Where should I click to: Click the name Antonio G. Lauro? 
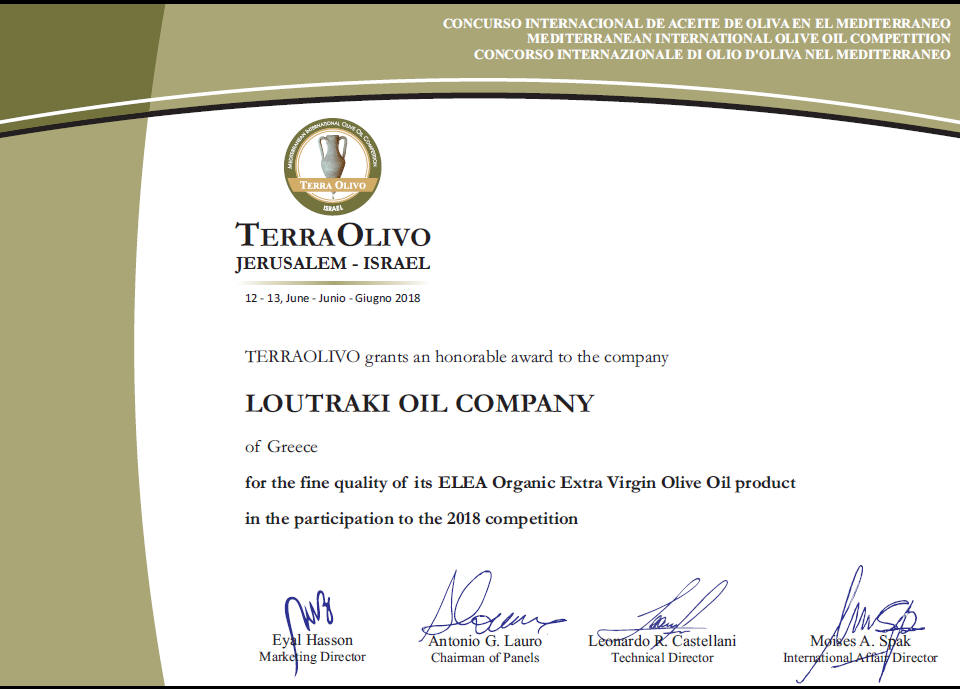click(x=485, y=641)
